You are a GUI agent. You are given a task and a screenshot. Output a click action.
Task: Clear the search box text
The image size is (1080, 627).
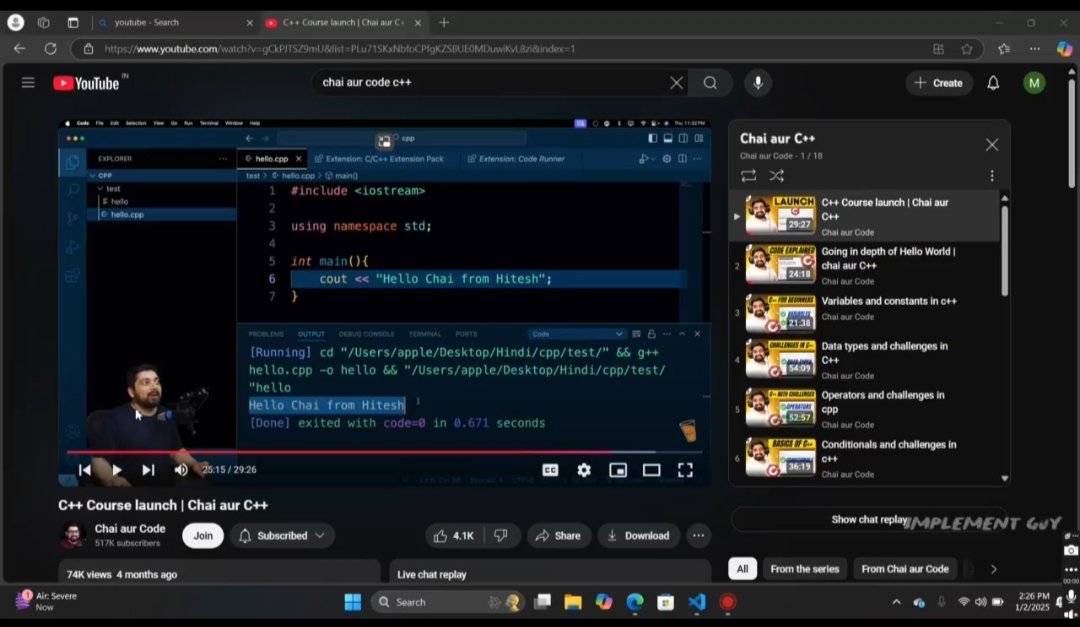point(676,83)
